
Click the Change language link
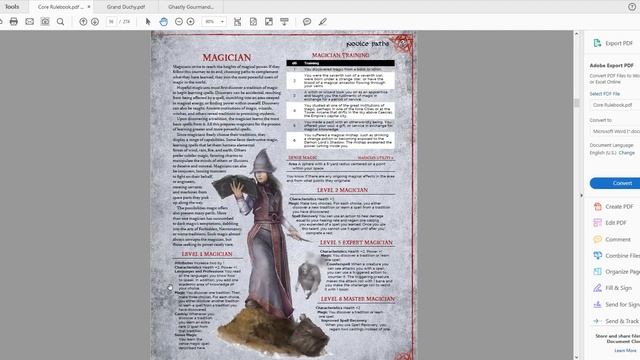pos(627,153)
